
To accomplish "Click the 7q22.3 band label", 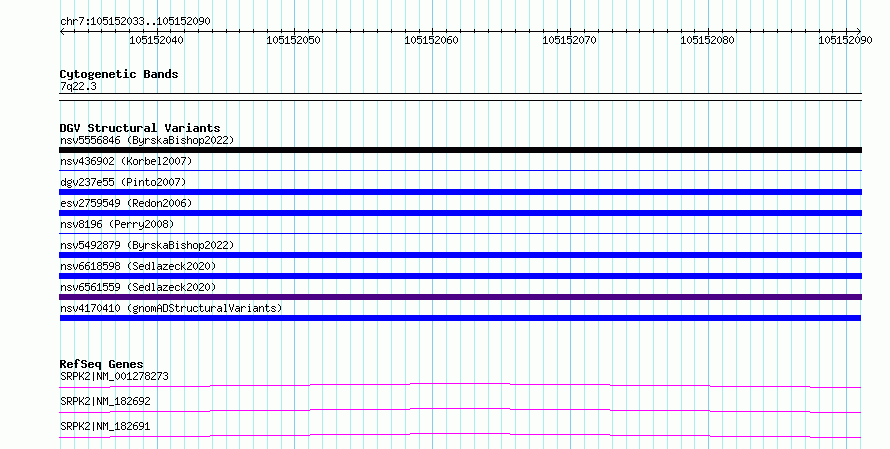I will (x=78, y=86).
